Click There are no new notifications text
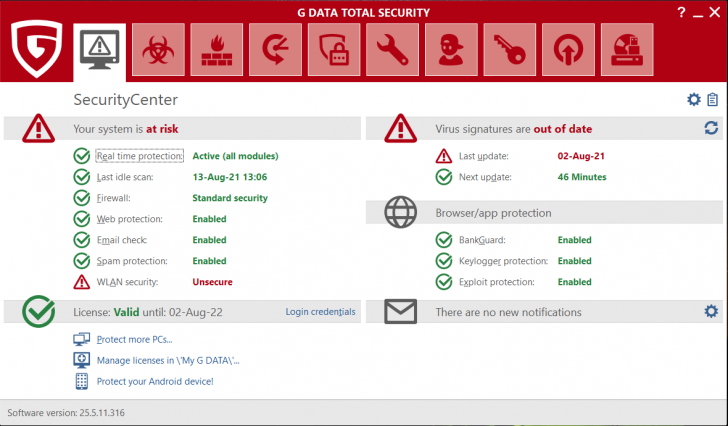Image resolution: width=728 pixels, height=426 pixels. [x=508, y=312]
